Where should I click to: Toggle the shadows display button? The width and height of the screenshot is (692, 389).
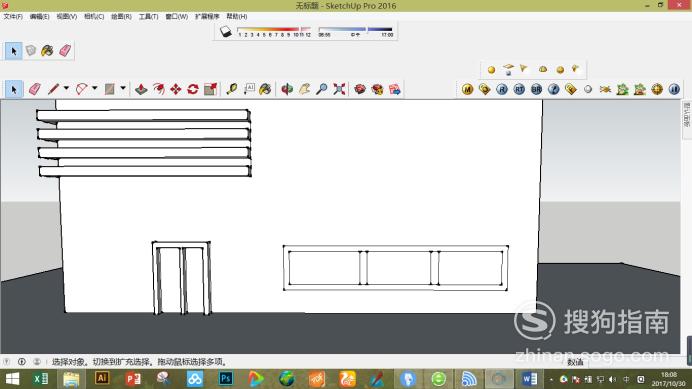(226, 32)
